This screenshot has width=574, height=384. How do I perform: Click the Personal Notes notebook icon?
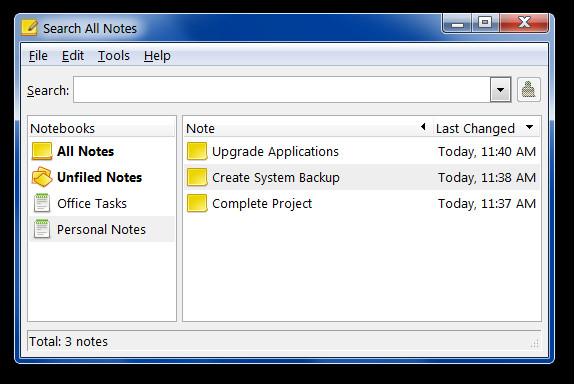[42, 229]
